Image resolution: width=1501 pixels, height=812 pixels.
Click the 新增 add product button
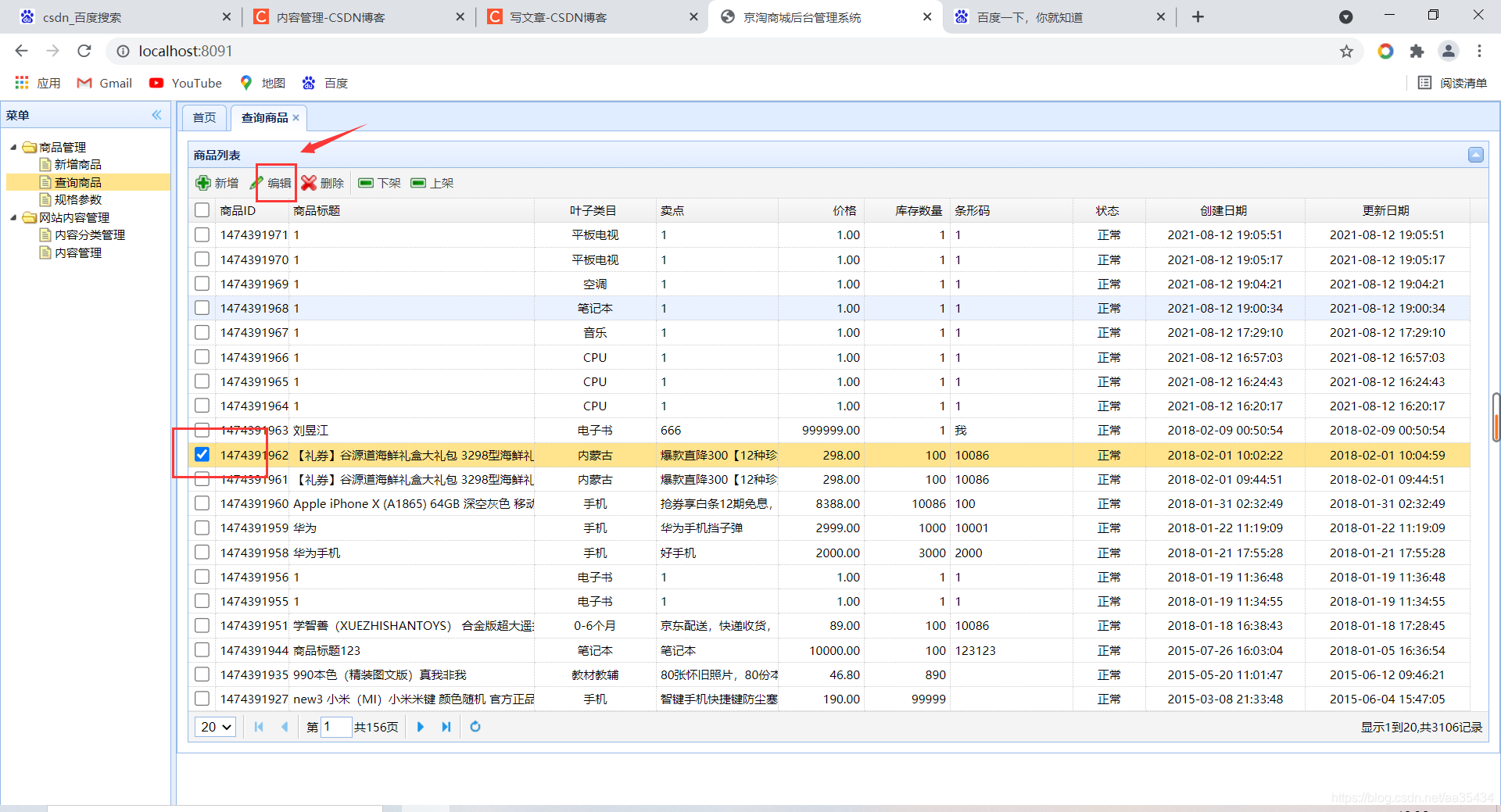tap(217, 183)
